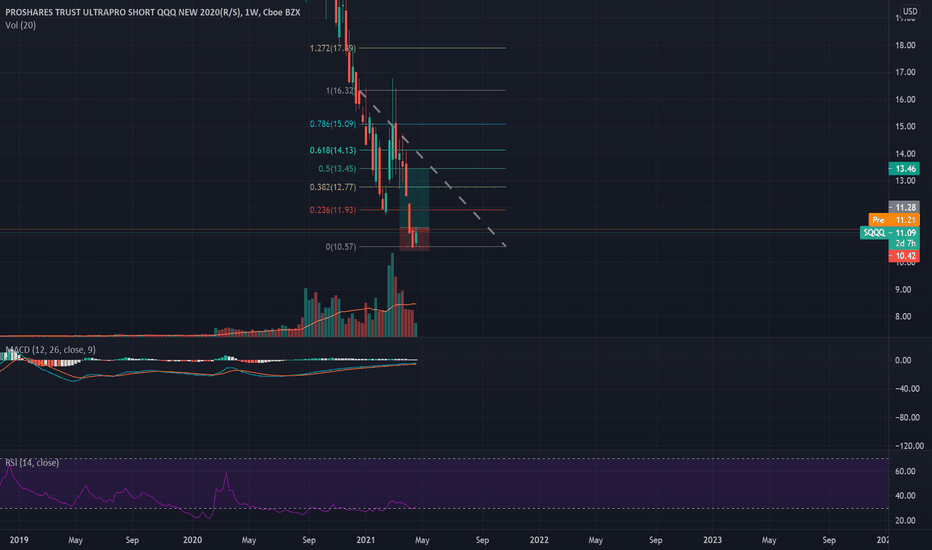This screenshot has height=550, width=932.
Task: Click the 9.00 price axis tick
Action: (903, 290)
